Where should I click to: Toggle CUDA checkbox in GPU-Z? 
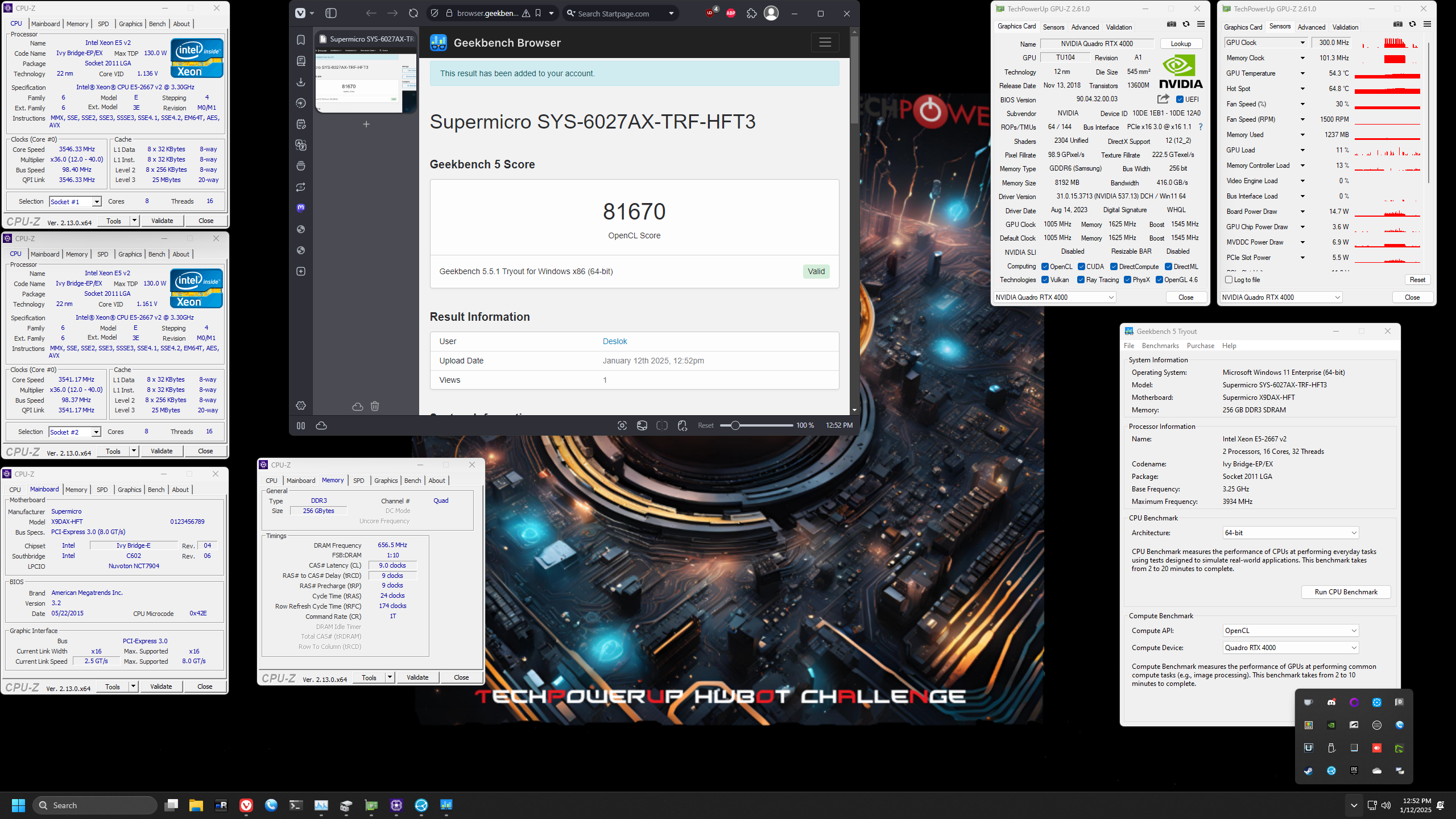pyautogui.click(x=1081, y=267)
